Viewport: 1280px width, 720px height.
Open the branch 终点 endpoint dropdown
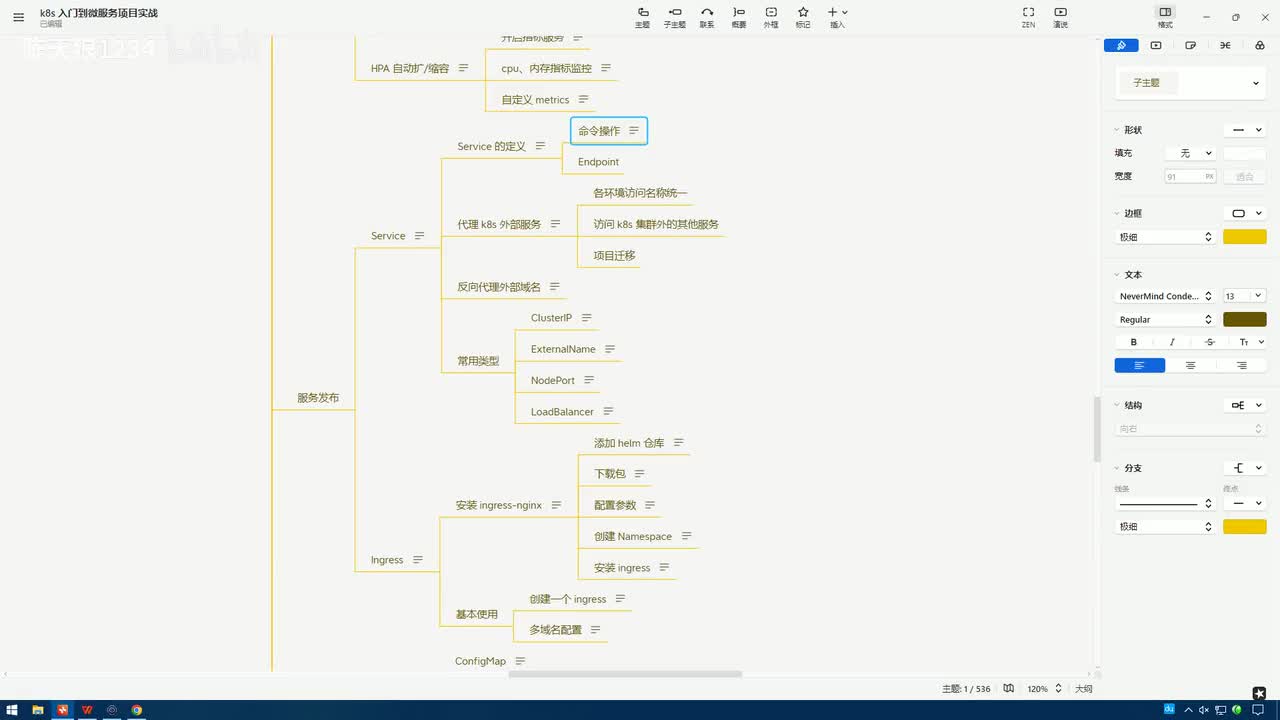[x=1245, y=503]
